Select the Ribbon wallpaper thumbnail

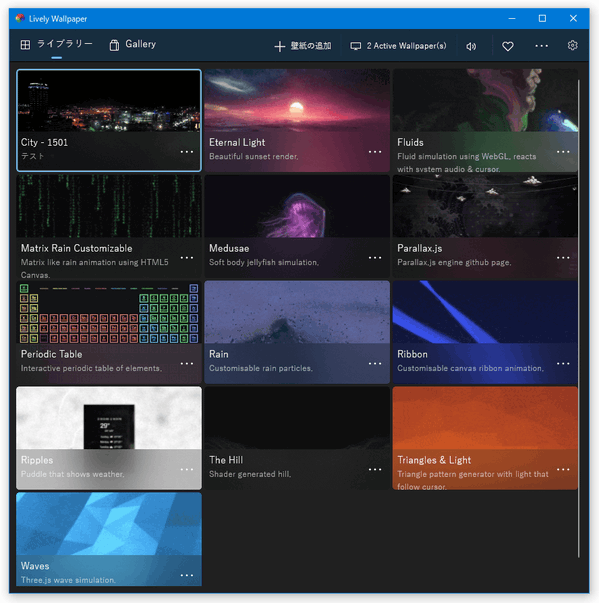[x=485, y=312]
